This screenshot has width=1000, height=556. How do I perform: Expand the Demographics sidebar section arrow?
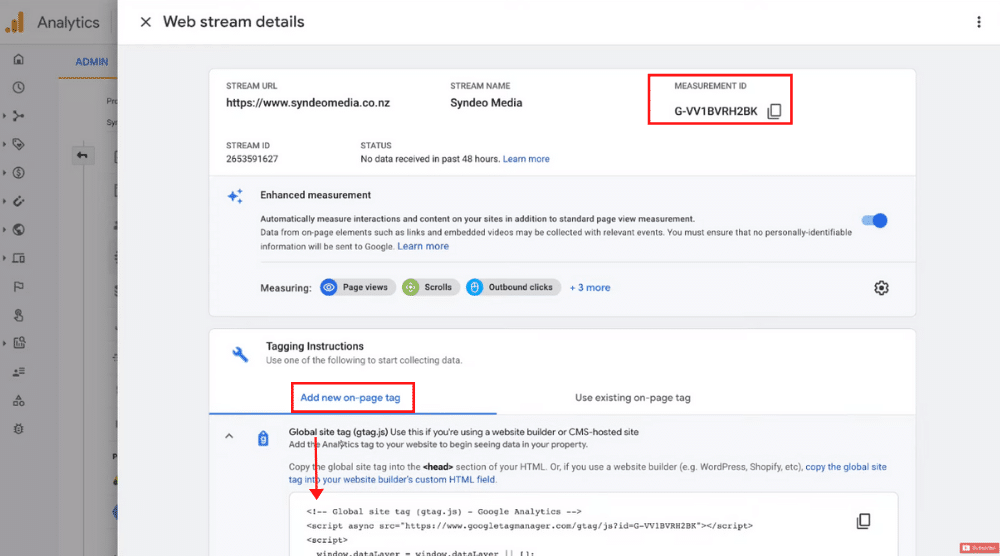tap(4, 230)
